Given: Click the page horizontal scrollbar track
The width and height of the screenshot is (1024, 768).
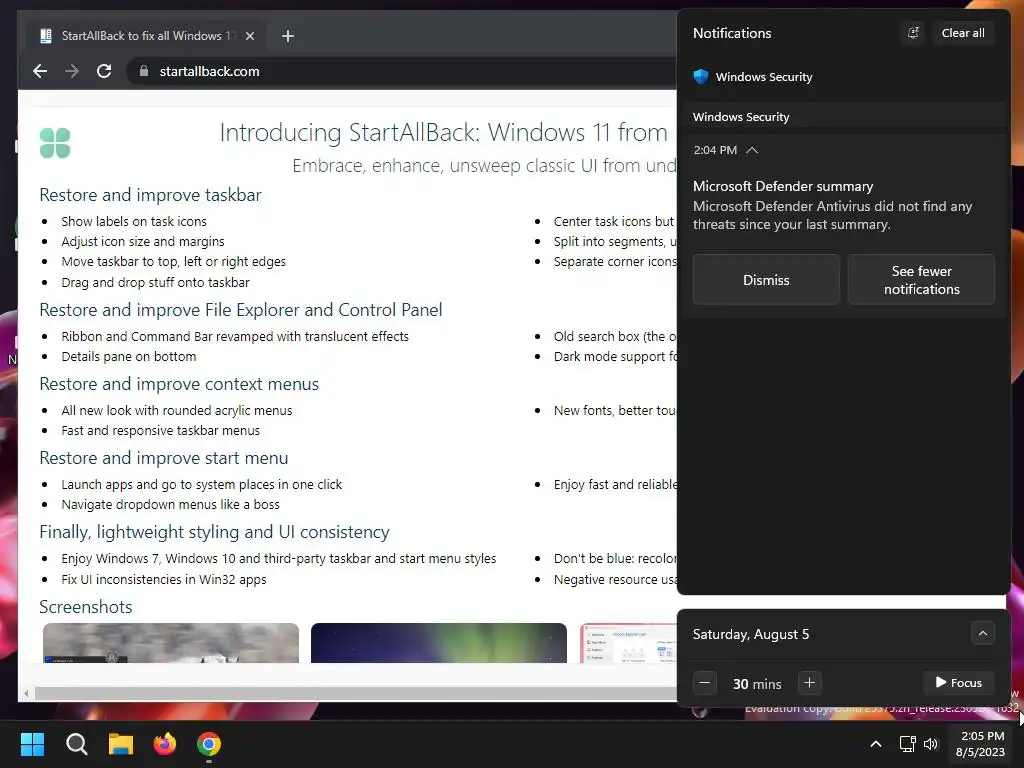Looking at the screenshot, I should [356, 694].
